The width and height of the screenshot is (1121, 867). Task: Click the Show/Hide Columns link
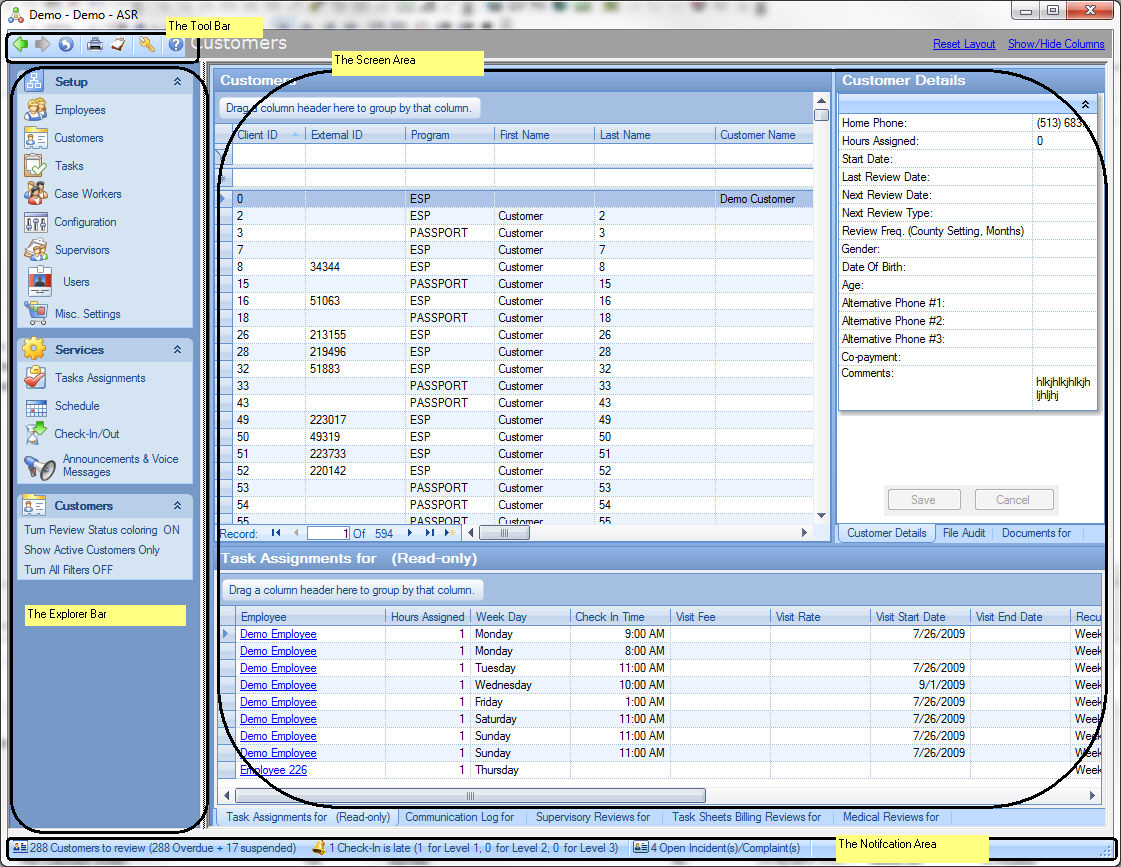(x=1056, y=44)
